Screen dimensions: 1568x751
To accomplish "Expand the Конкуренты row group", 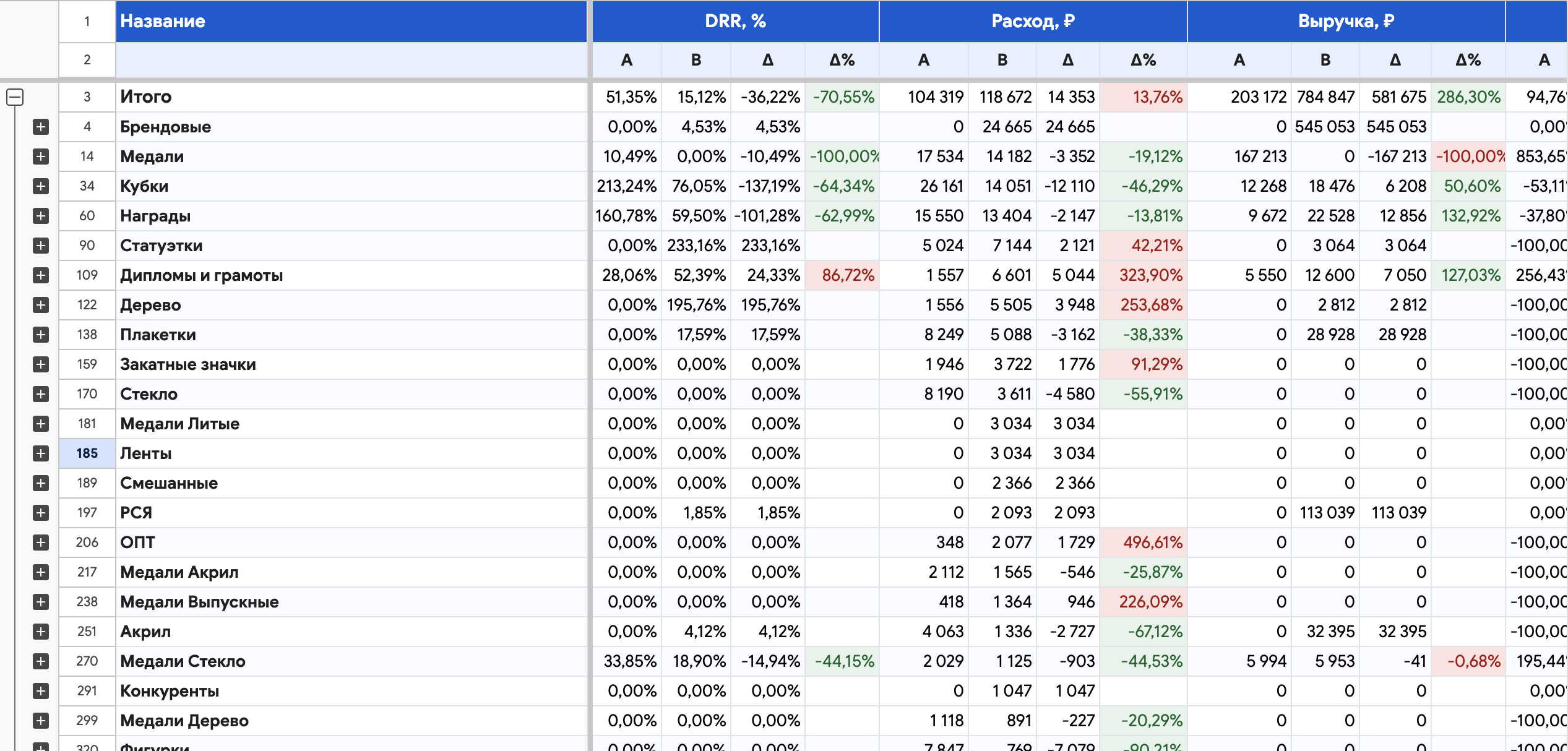I will point(41,691).
